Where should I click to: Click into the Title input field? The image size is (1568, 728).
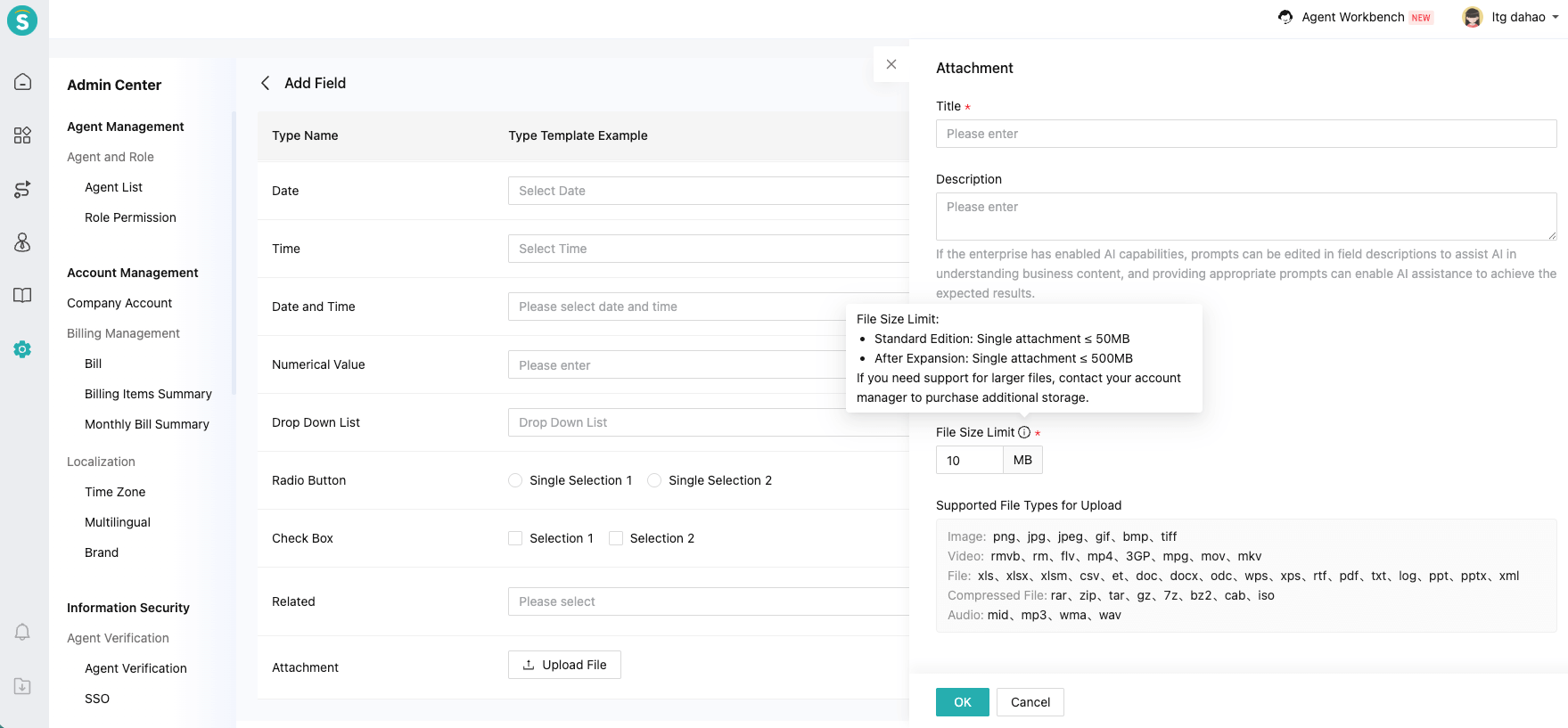[x=1245, y=134]
